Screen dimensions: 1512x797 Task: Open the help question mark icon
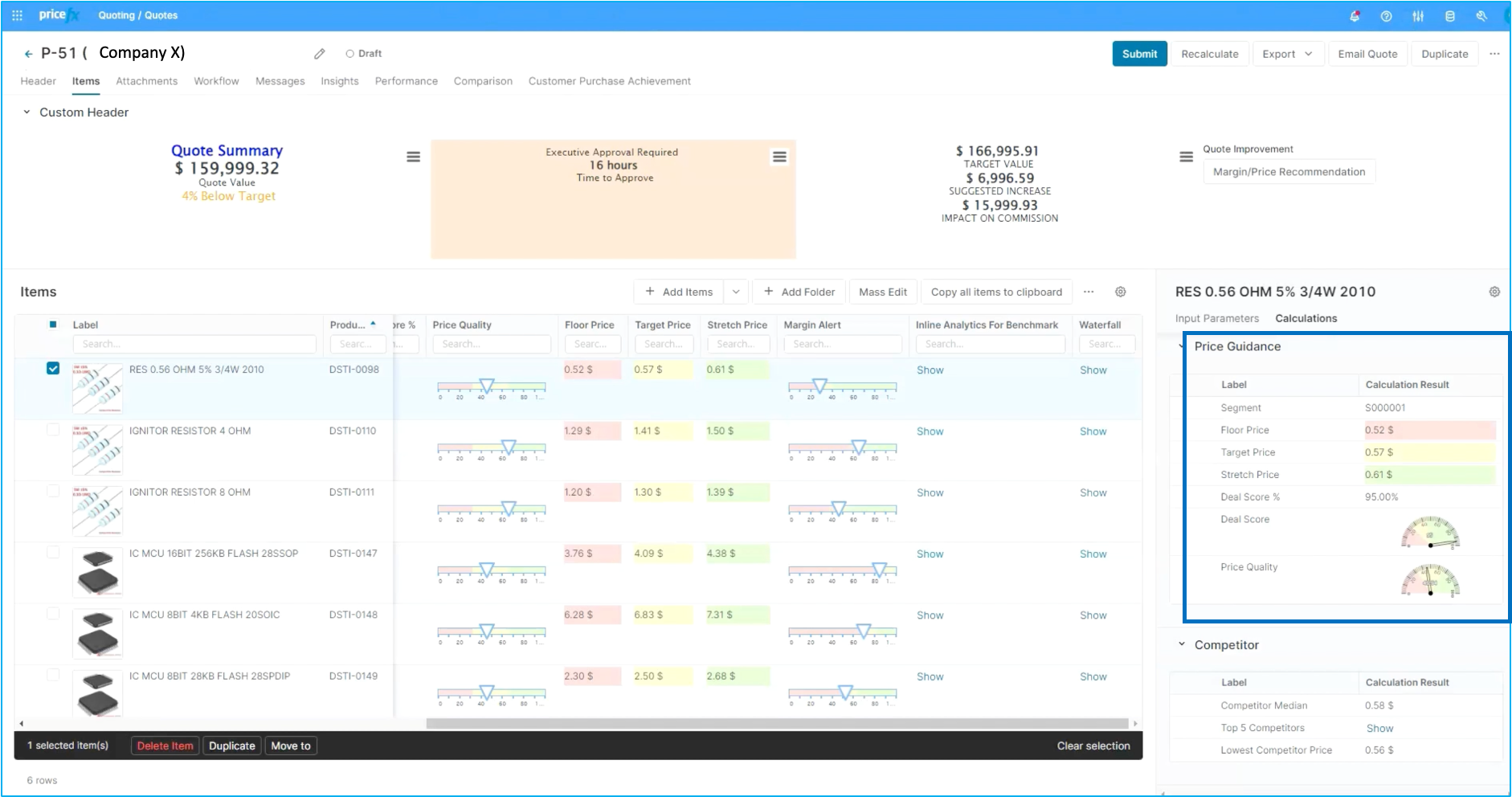(1386, 16)
